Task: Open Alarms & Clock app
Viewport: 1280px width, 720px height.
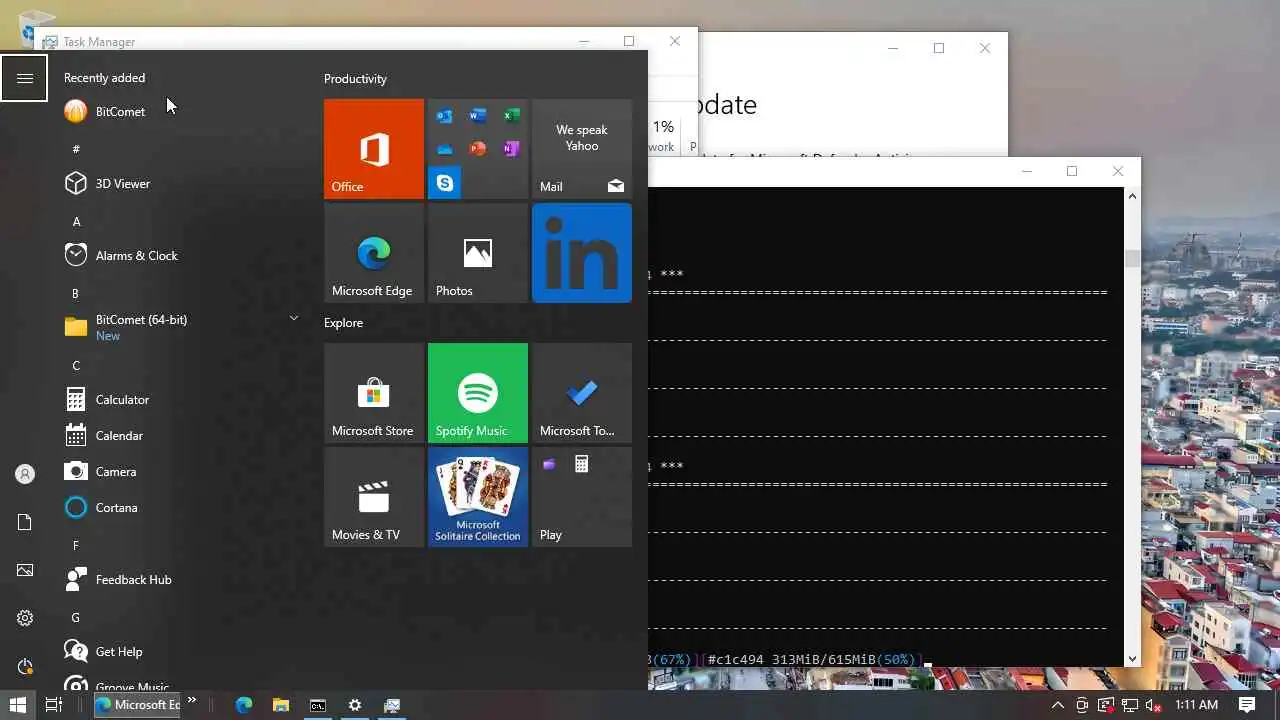Action: point(180,256)
